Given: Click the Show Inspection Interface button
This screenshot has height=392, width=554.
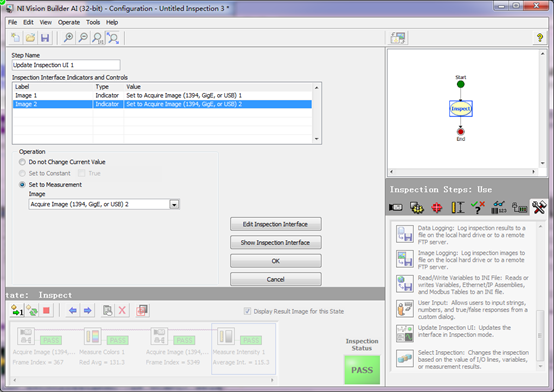Looking at the screenshot, I should (276, 242).
